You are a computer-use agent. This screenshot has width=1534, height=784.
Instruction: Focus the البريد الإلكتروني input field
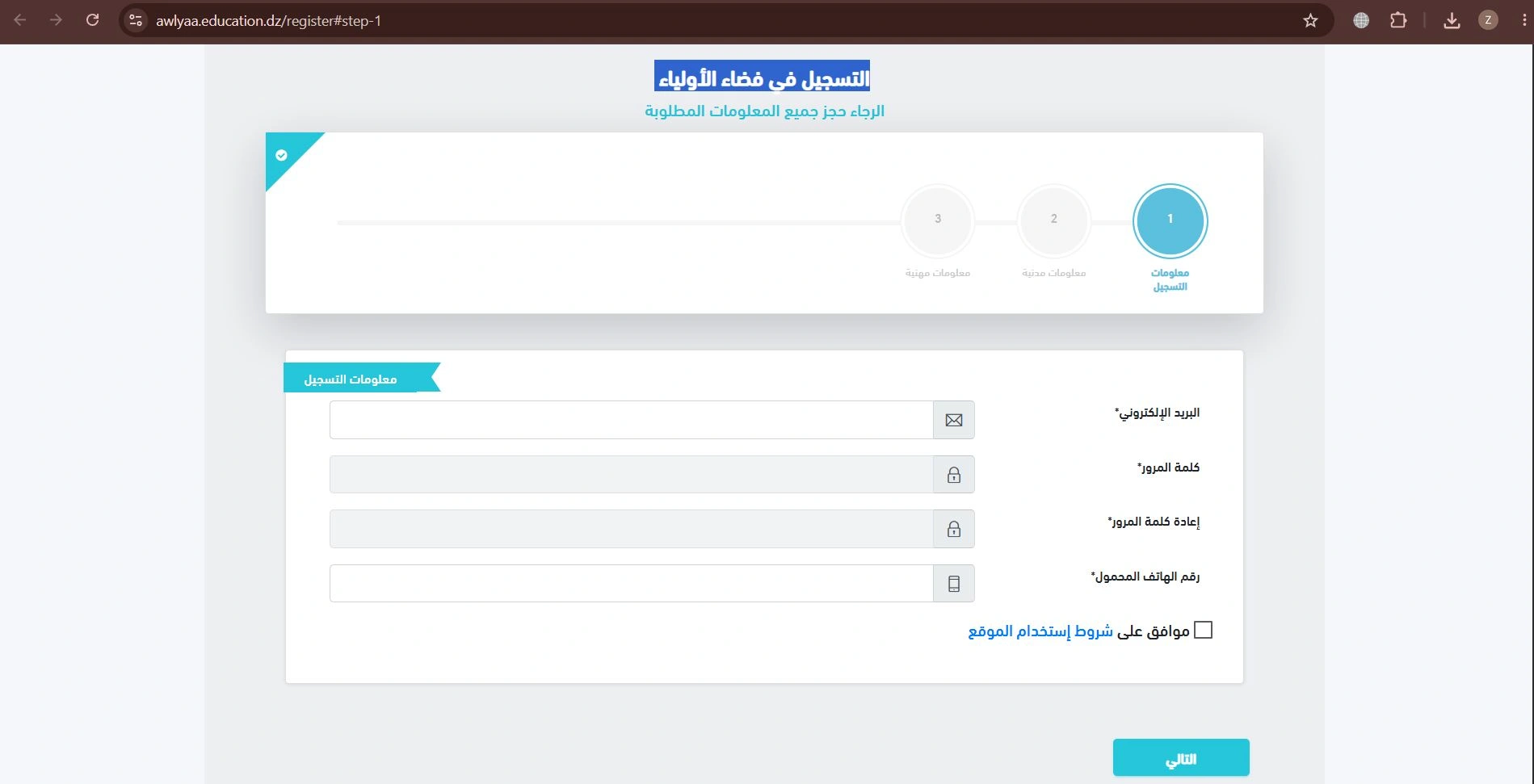tap(632, 420)
